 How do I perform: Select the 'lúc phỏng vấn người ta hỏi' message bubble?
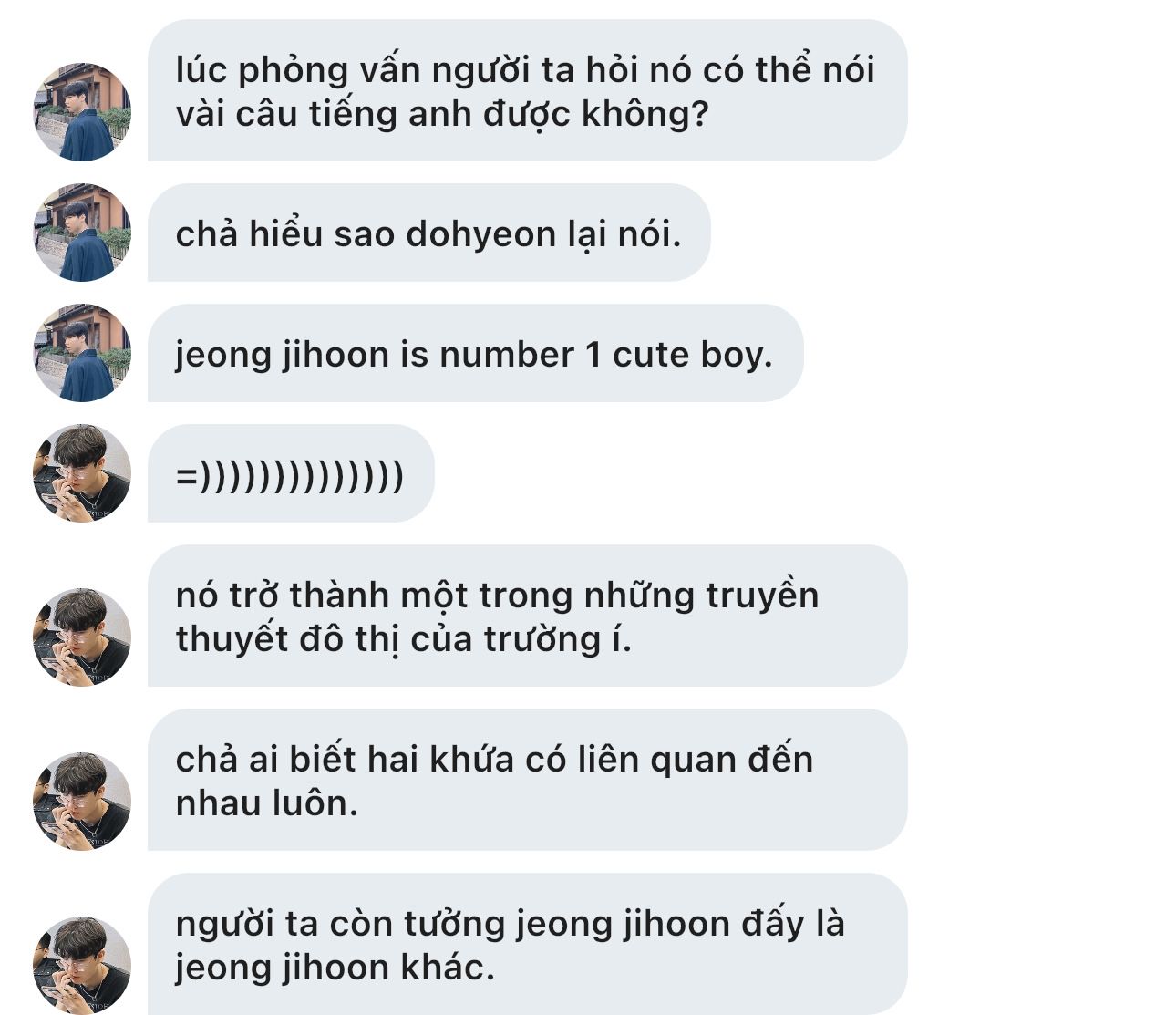point(527,90)
